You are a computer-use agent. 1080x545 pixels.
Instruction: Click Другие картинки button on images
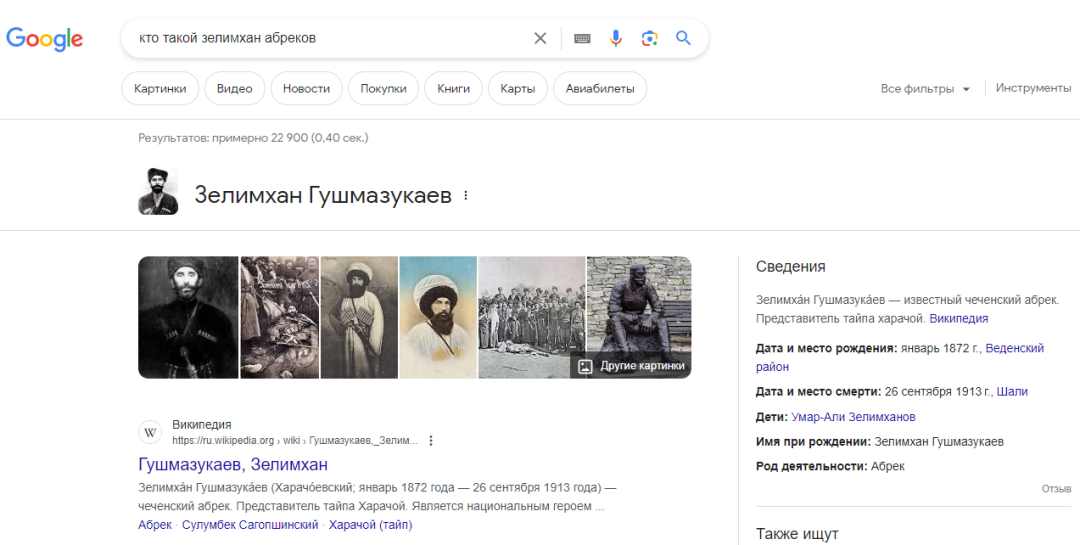click(632, 366)
